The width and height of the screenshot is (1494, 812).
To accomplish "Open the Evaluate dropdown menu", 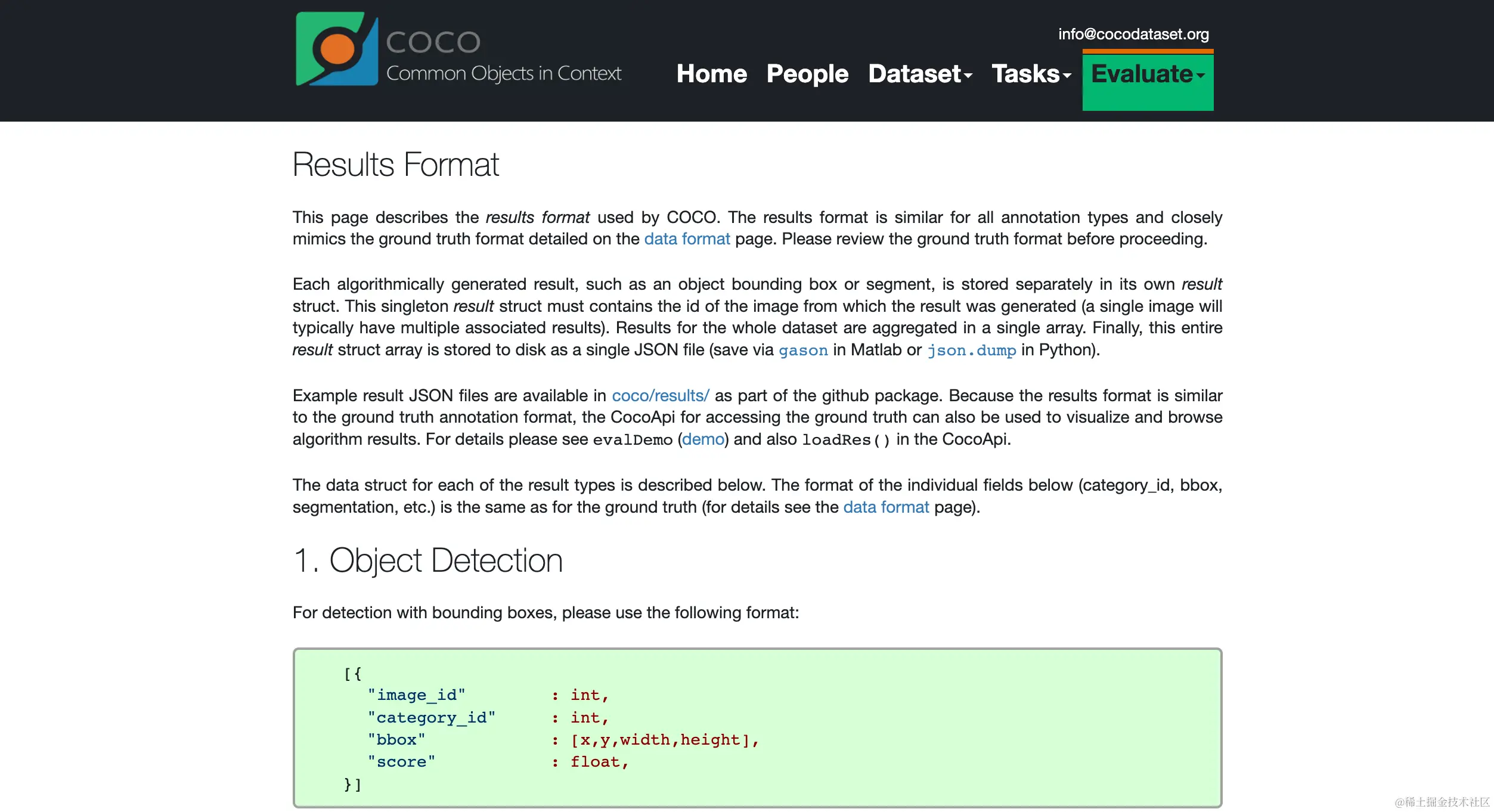I will (1147, 75).
